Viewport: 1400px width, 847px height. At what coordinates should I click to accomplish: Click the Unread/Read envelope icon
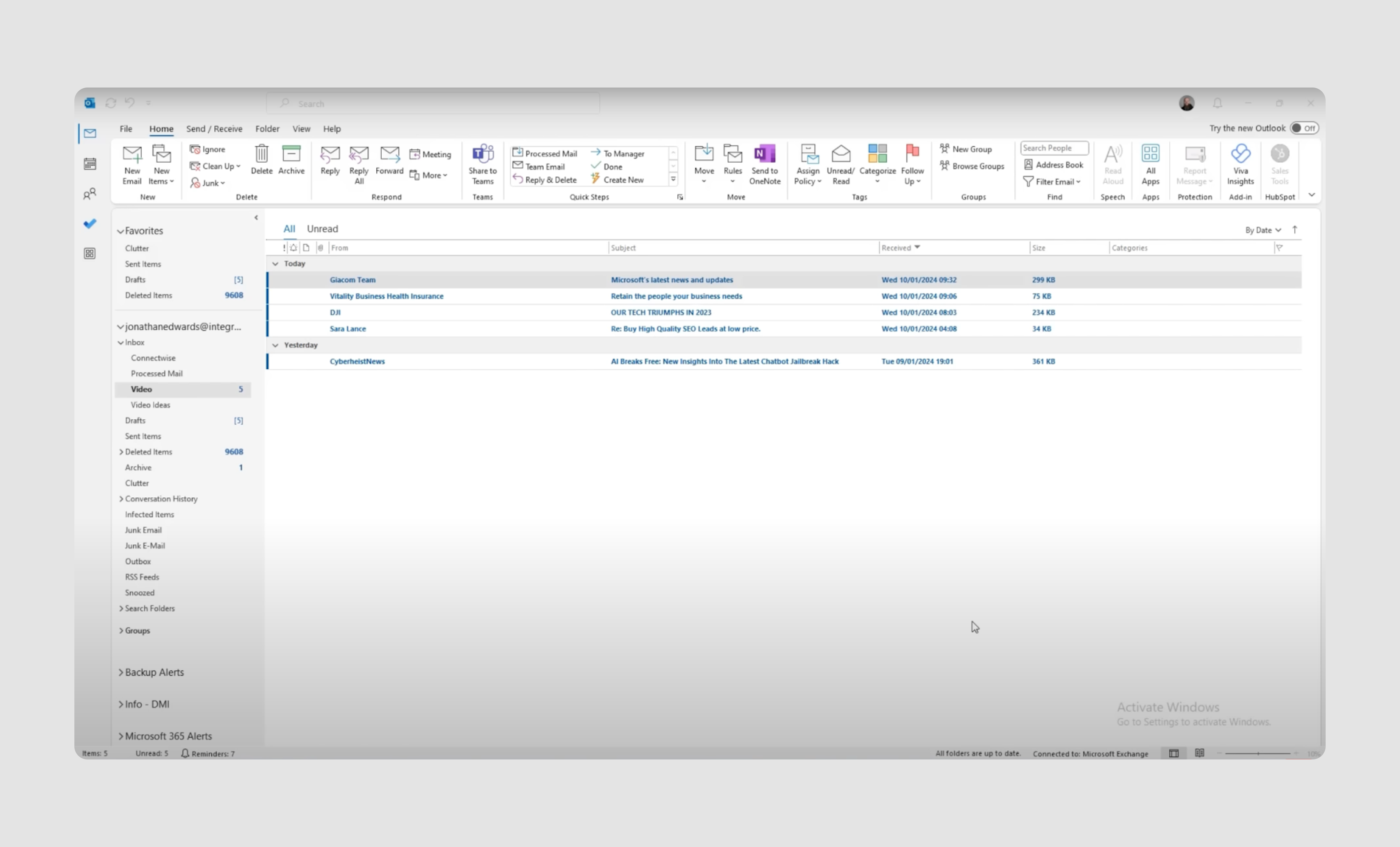(x=840, y=153)
